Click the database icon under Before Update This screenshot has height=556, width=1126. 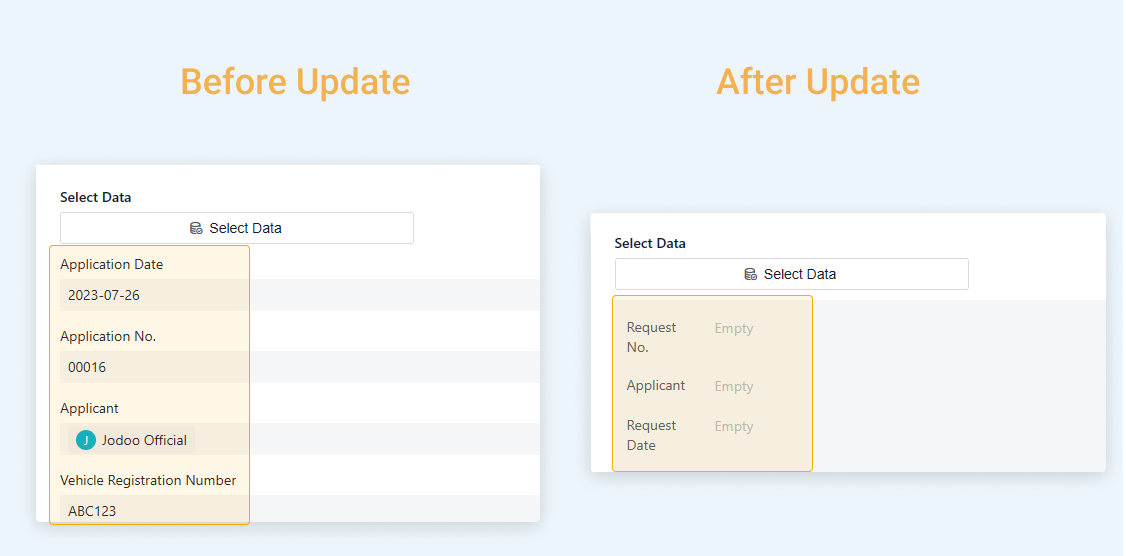coord(196,228)
